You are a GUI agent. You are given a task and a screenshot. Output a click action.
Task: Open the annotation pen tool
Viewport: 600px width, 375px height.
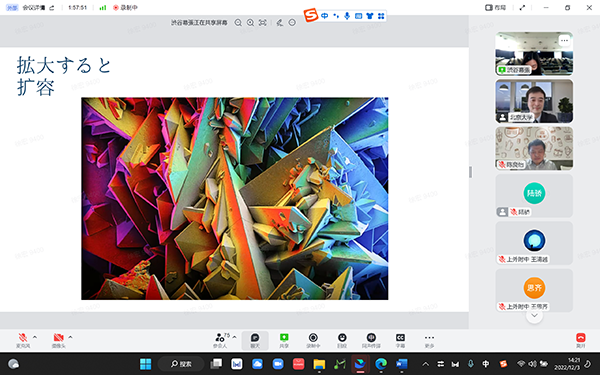pos(280,23)
